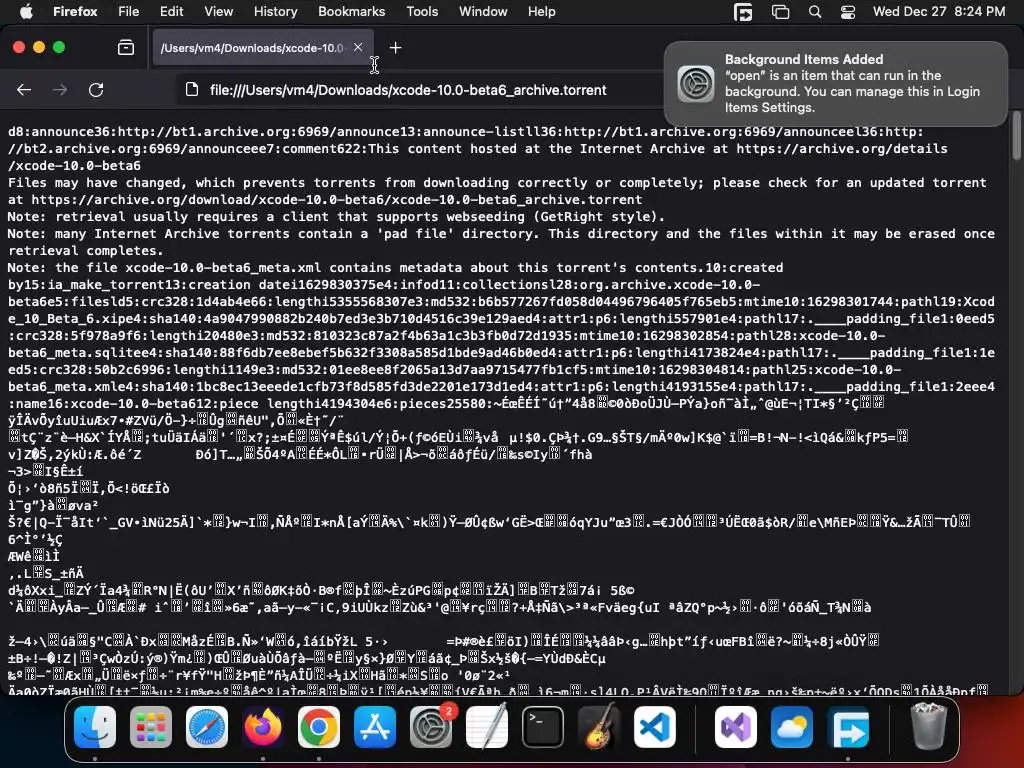Click the page info document icon in address bar

(x=192, y=89)
